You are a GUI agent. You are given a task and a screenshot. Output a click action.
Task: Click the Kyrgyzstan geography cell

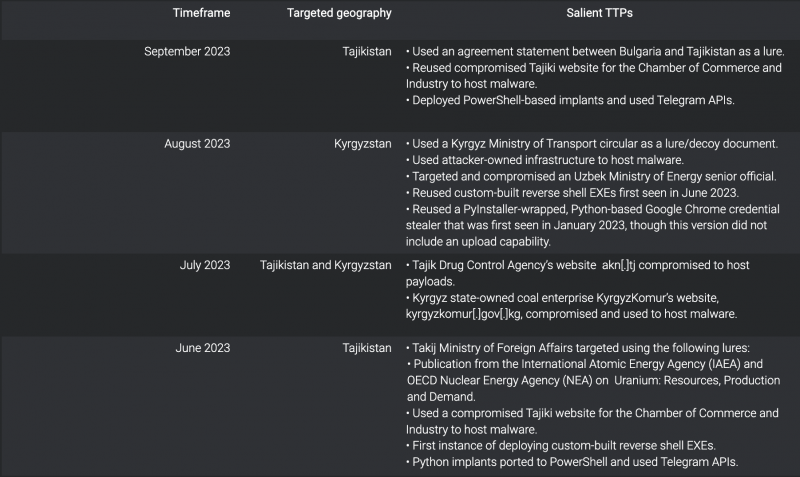363,144
